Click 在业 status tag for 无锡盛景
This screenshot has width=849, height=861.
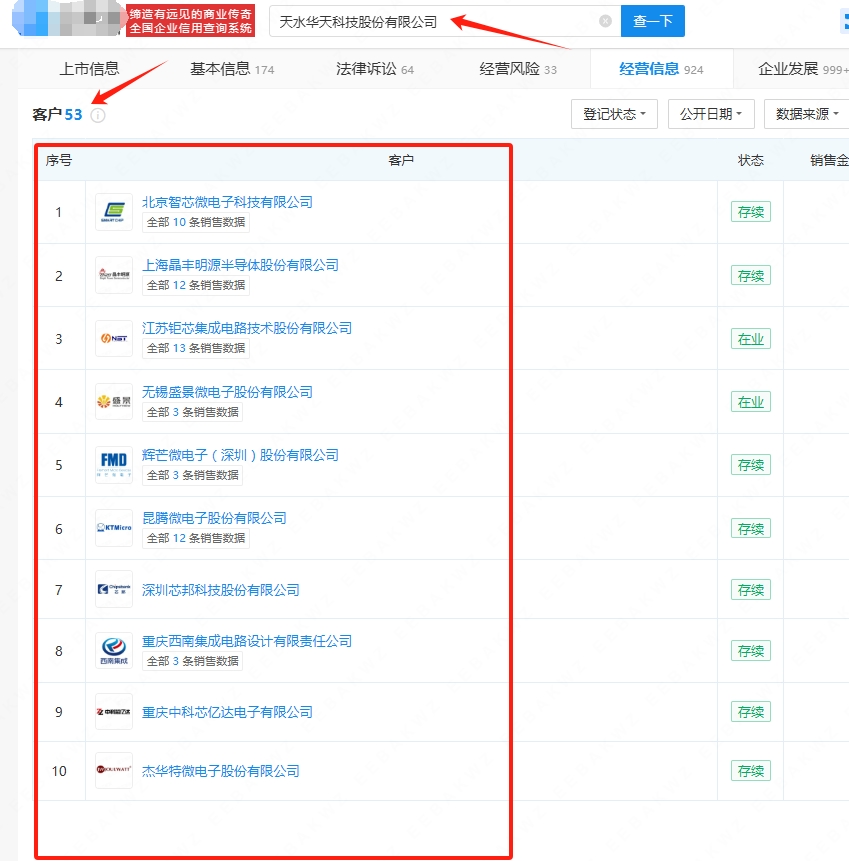tap(751, 402)
